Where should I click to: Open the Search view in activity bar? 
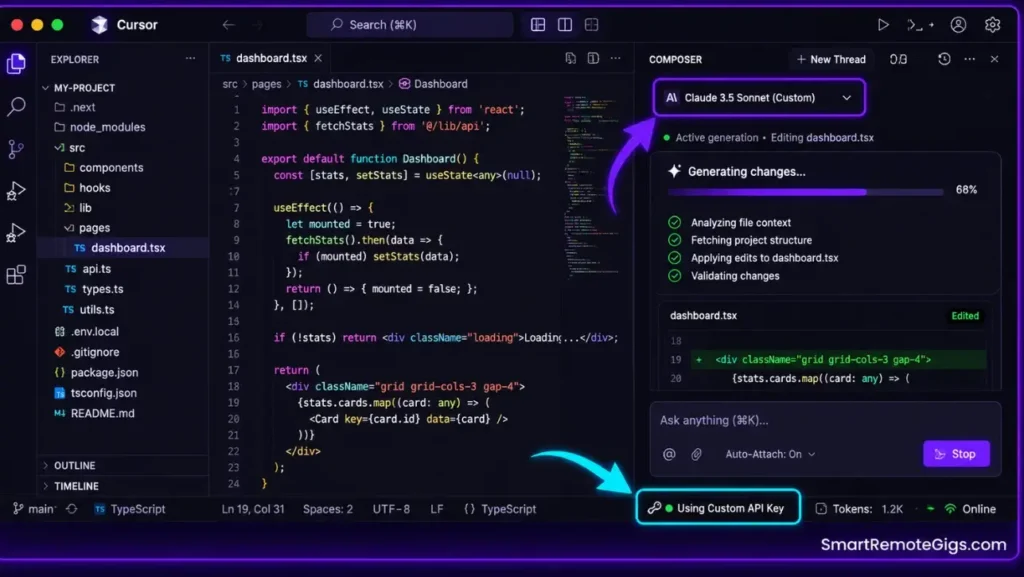click(16, 106)
